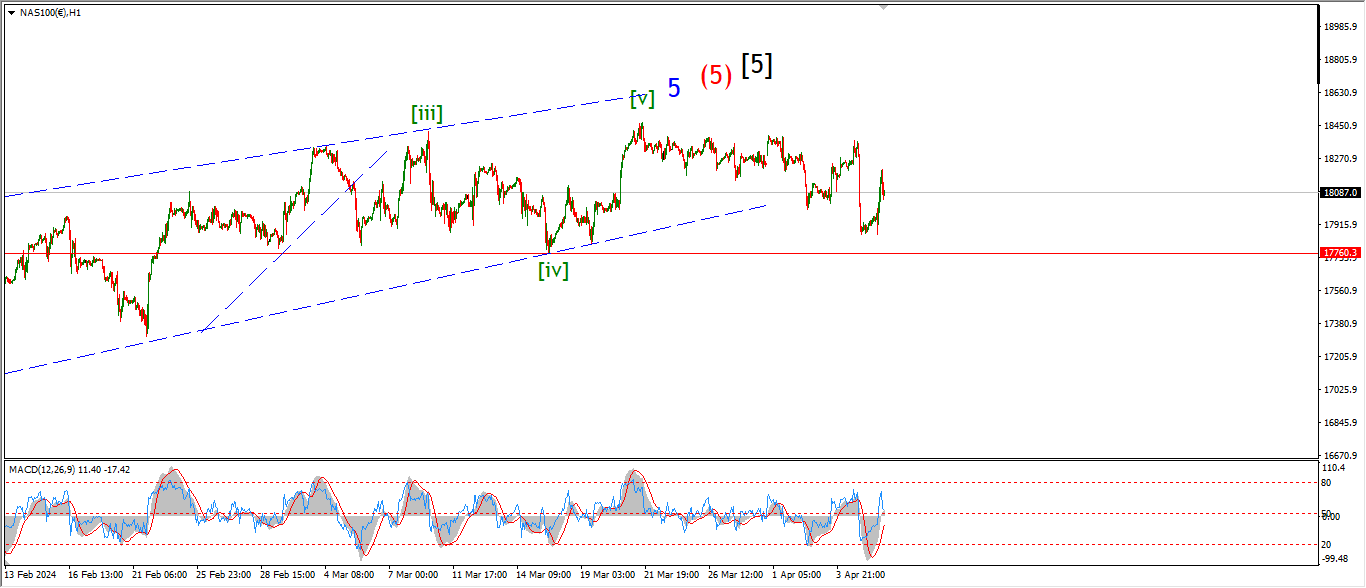Click the NAS100(€),H1 chart title
The image size is (1366, 588).
tap(52, 13)
